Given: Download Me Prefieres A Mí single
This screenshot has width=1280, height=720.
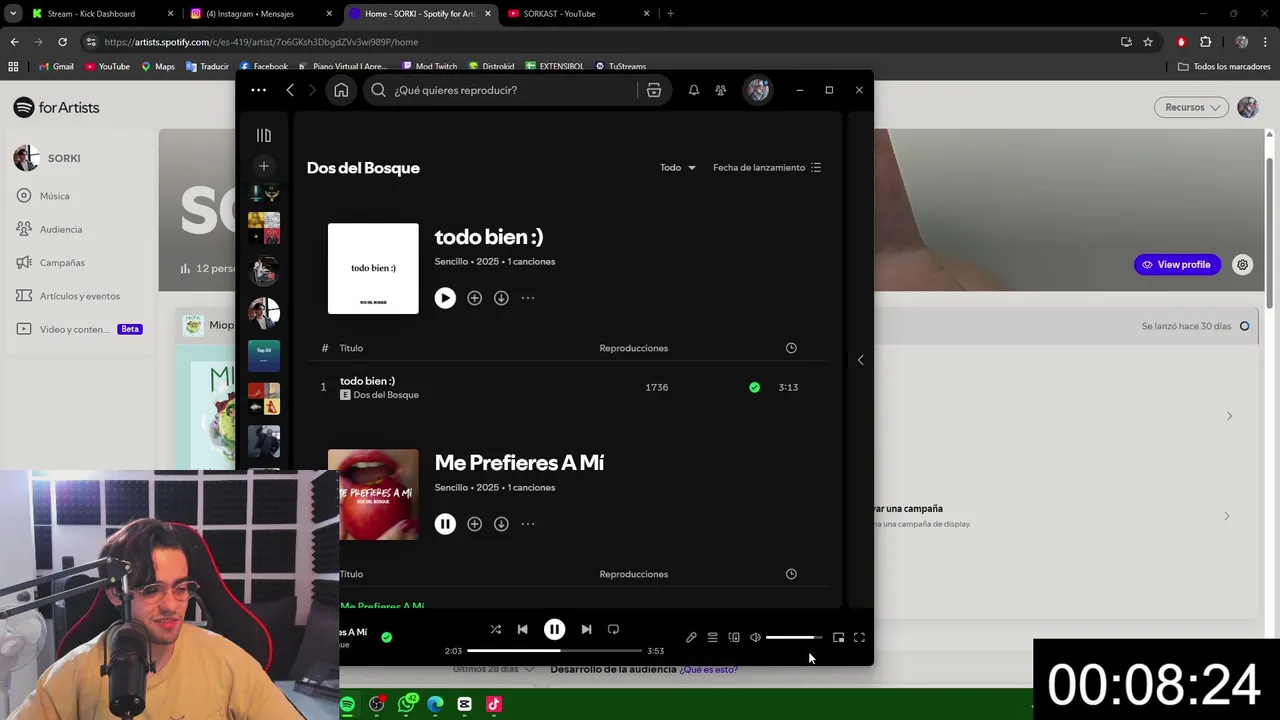Looking at the screenshot, I should [x=501, y=524].
